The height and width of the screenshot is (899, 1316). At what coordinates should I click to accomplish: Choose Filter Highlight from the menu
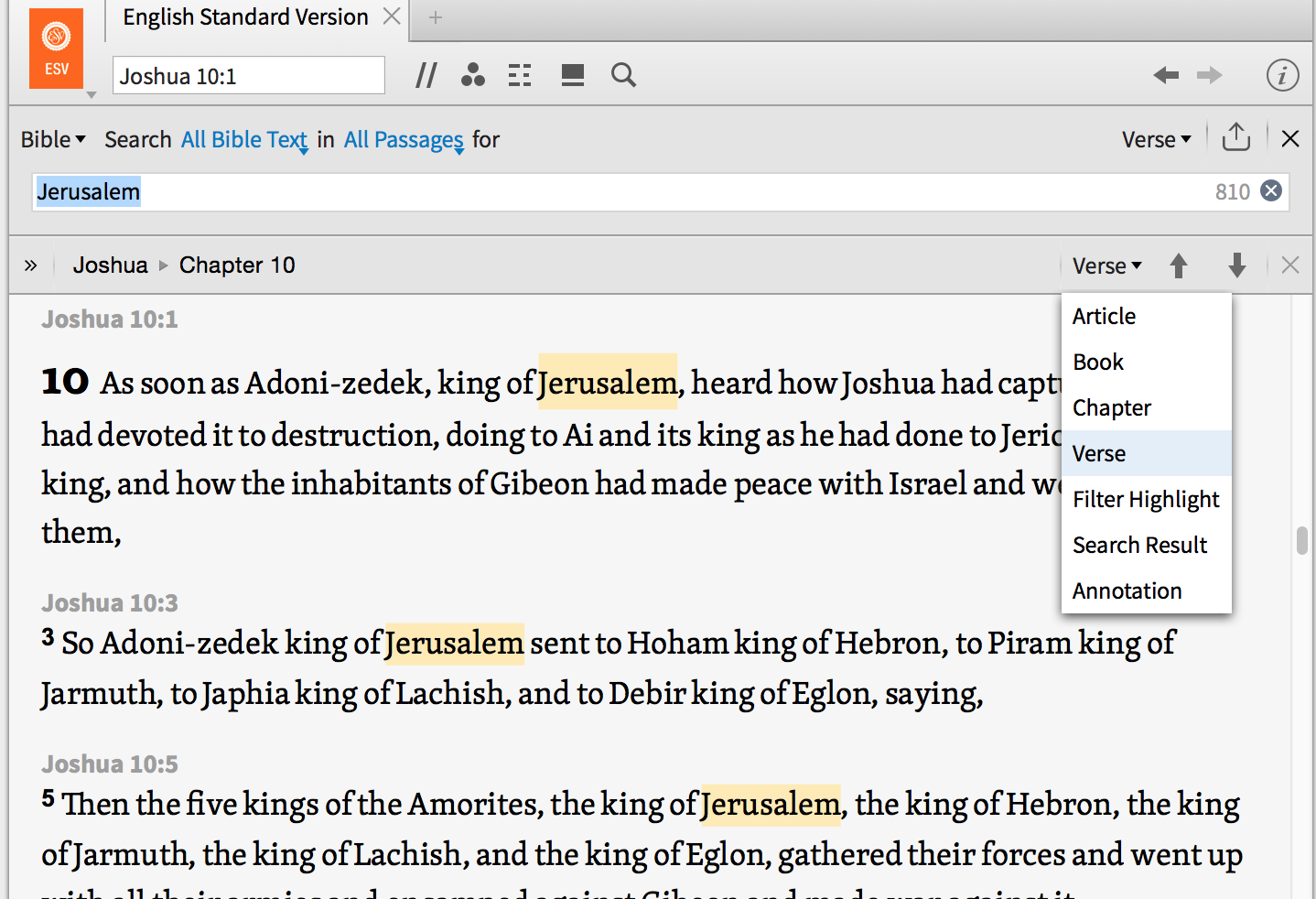[x=1147, y=499]
